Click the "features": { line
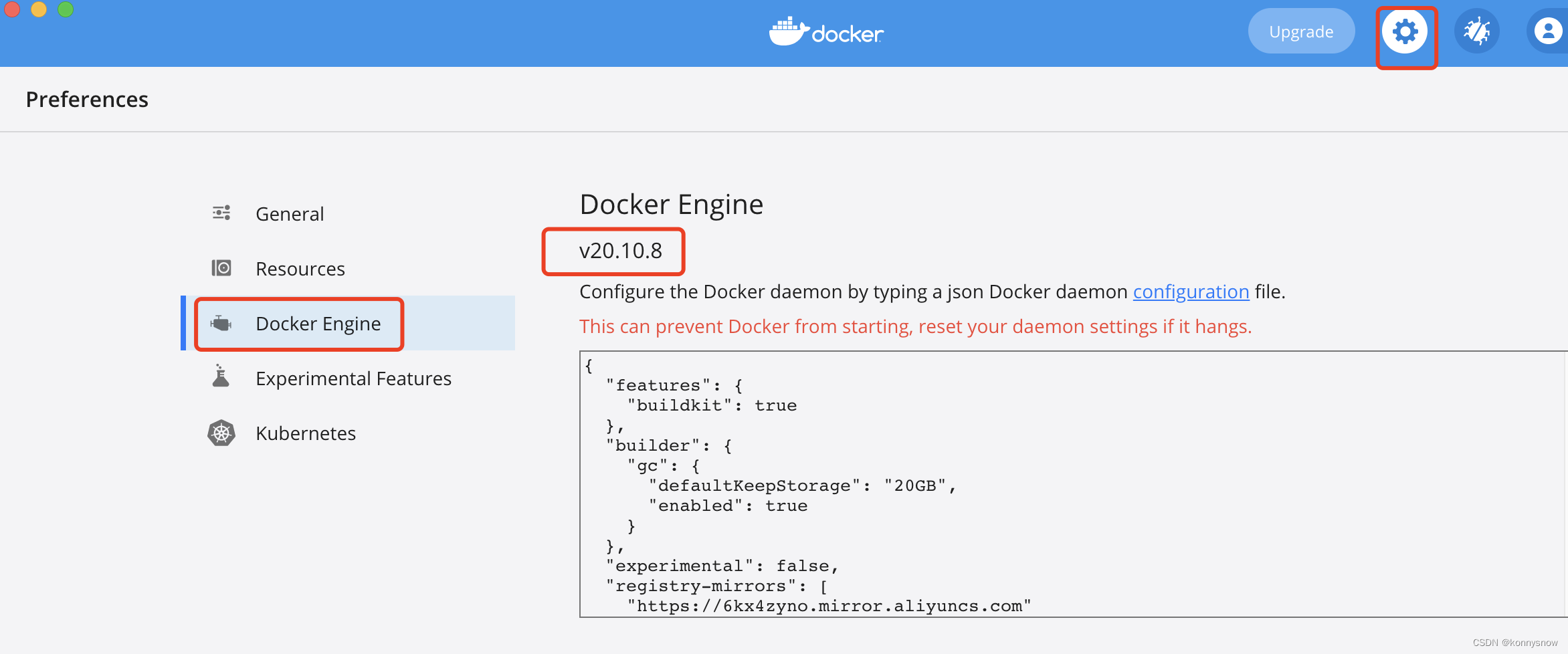Image resolution: width=1568 pixels, height=654 pixels. (674, 385)
